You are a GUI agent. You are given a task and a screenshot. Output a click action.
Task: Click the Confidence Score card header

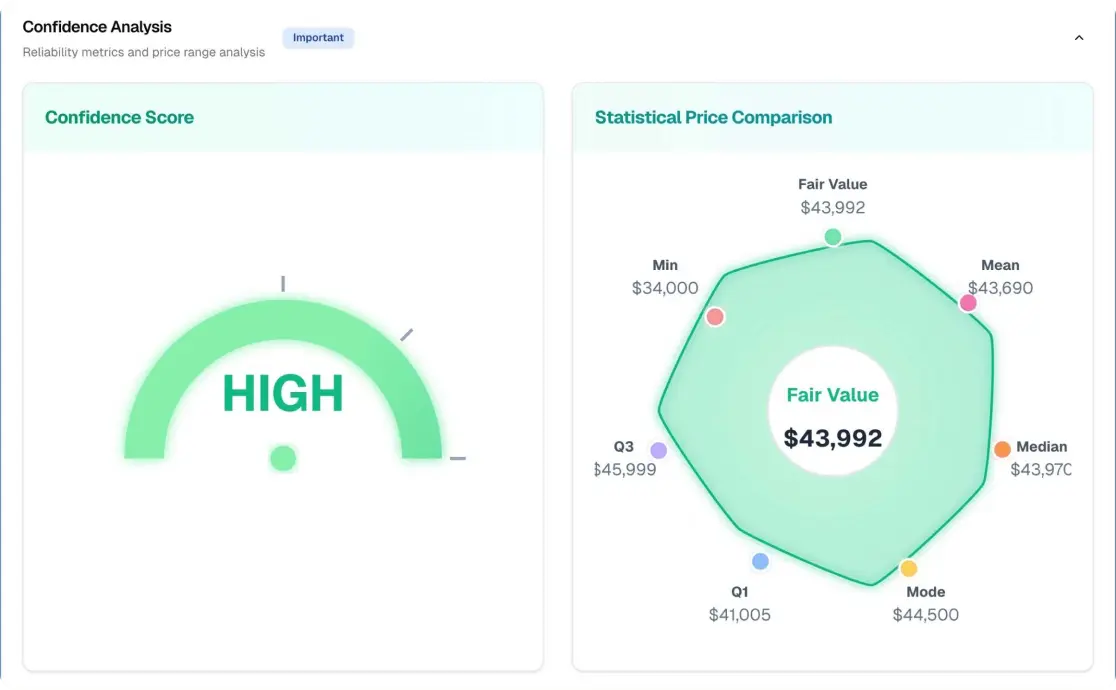point(119,117)
